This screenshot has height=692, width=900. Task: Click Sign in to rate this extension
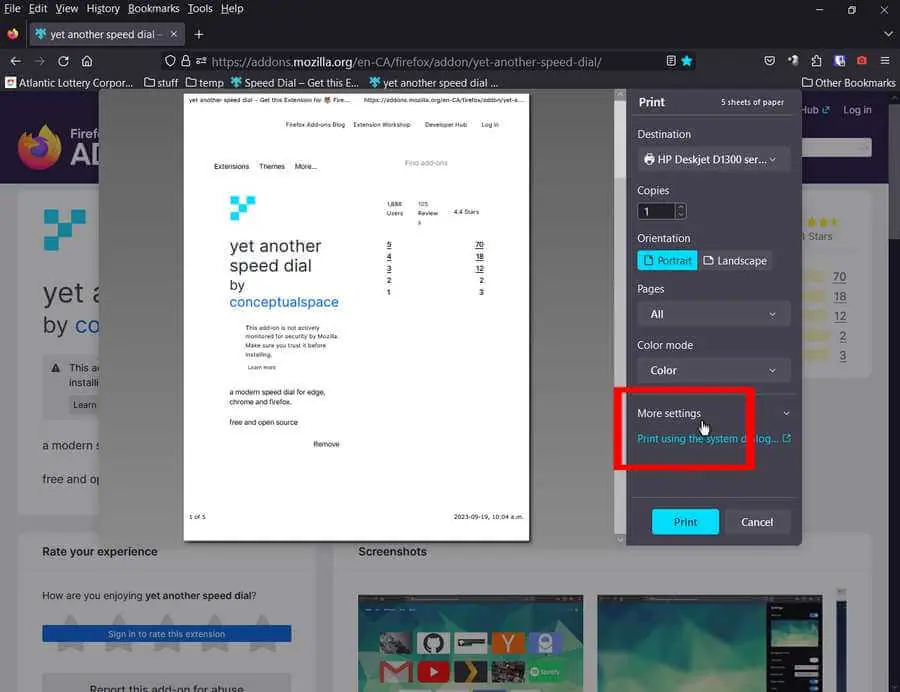pyautogui.click(x=166, y=634)
